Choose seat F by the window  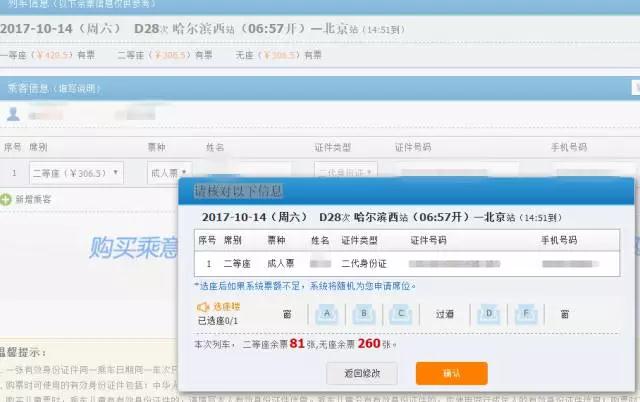pyautogui.click(x=525, y=314)
